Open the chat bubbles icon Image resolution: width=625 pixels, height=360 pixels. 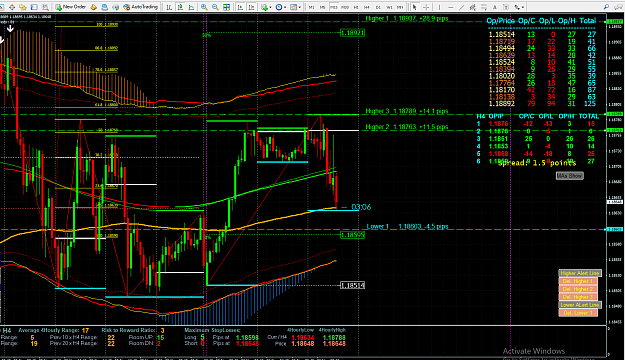coord(617,7)
